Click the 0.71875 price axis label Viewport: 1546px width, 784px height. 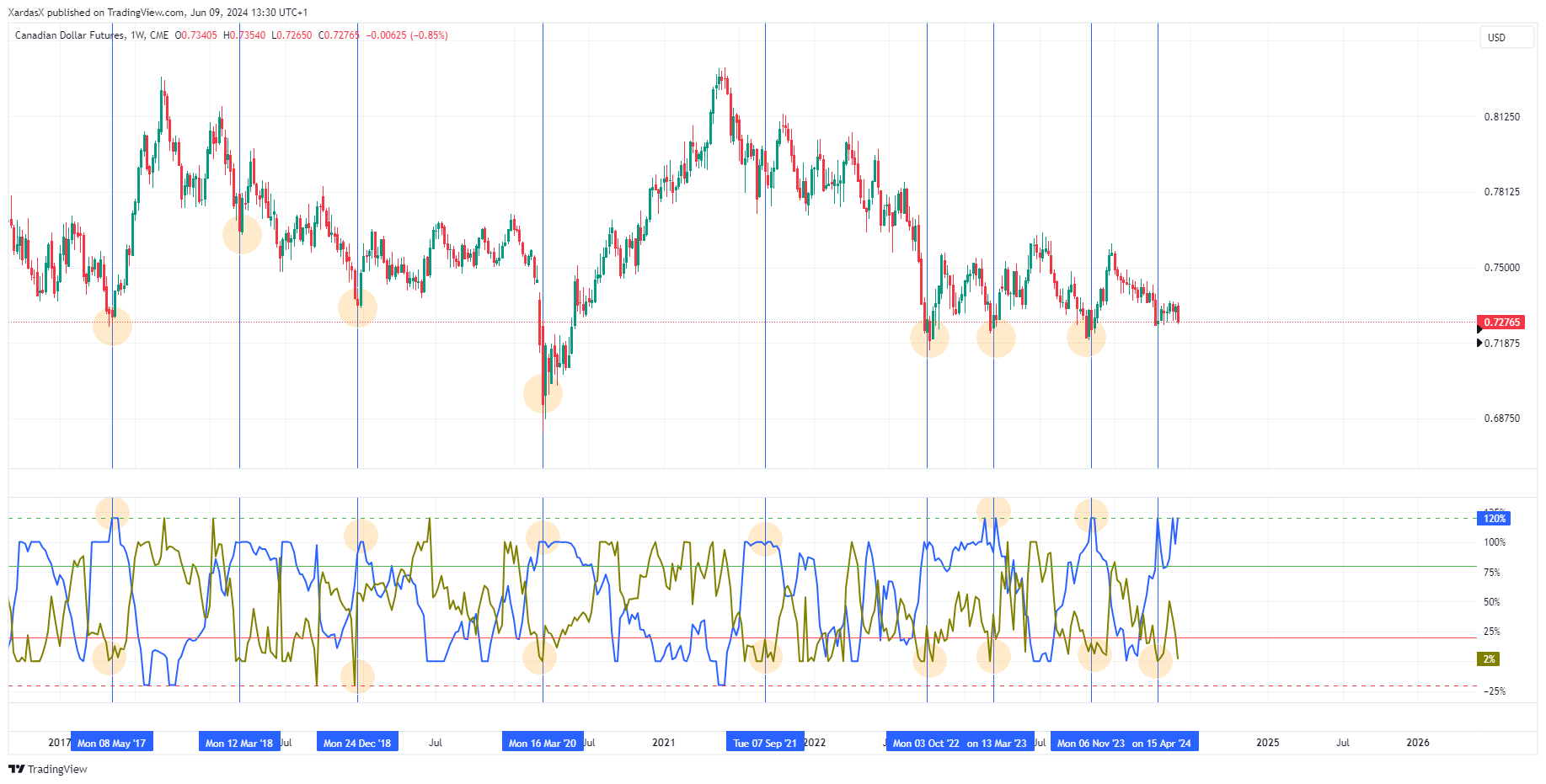coord(1501,344)
